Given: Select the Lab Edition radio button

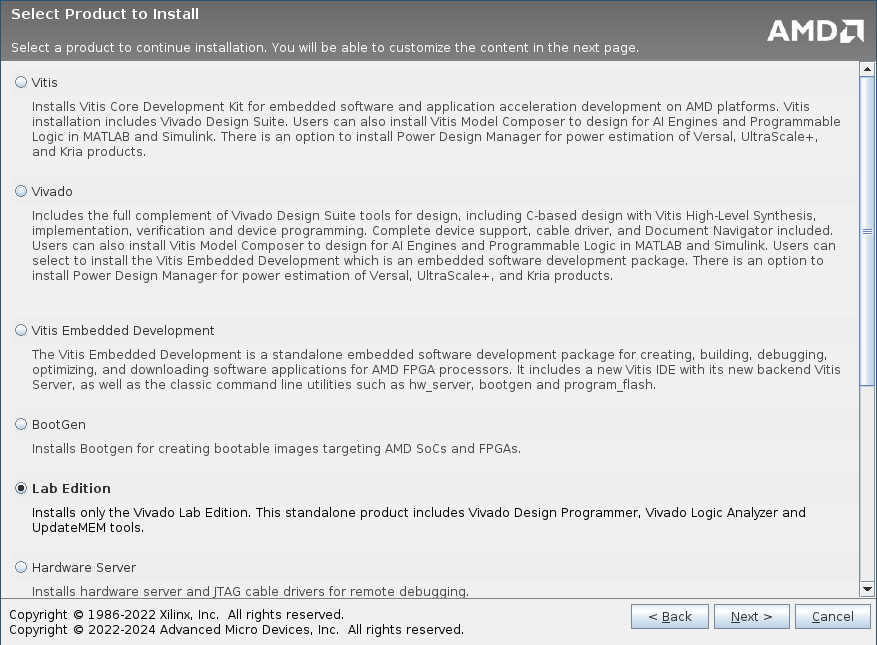Looking at the screenshot, I should coord(21,488).
